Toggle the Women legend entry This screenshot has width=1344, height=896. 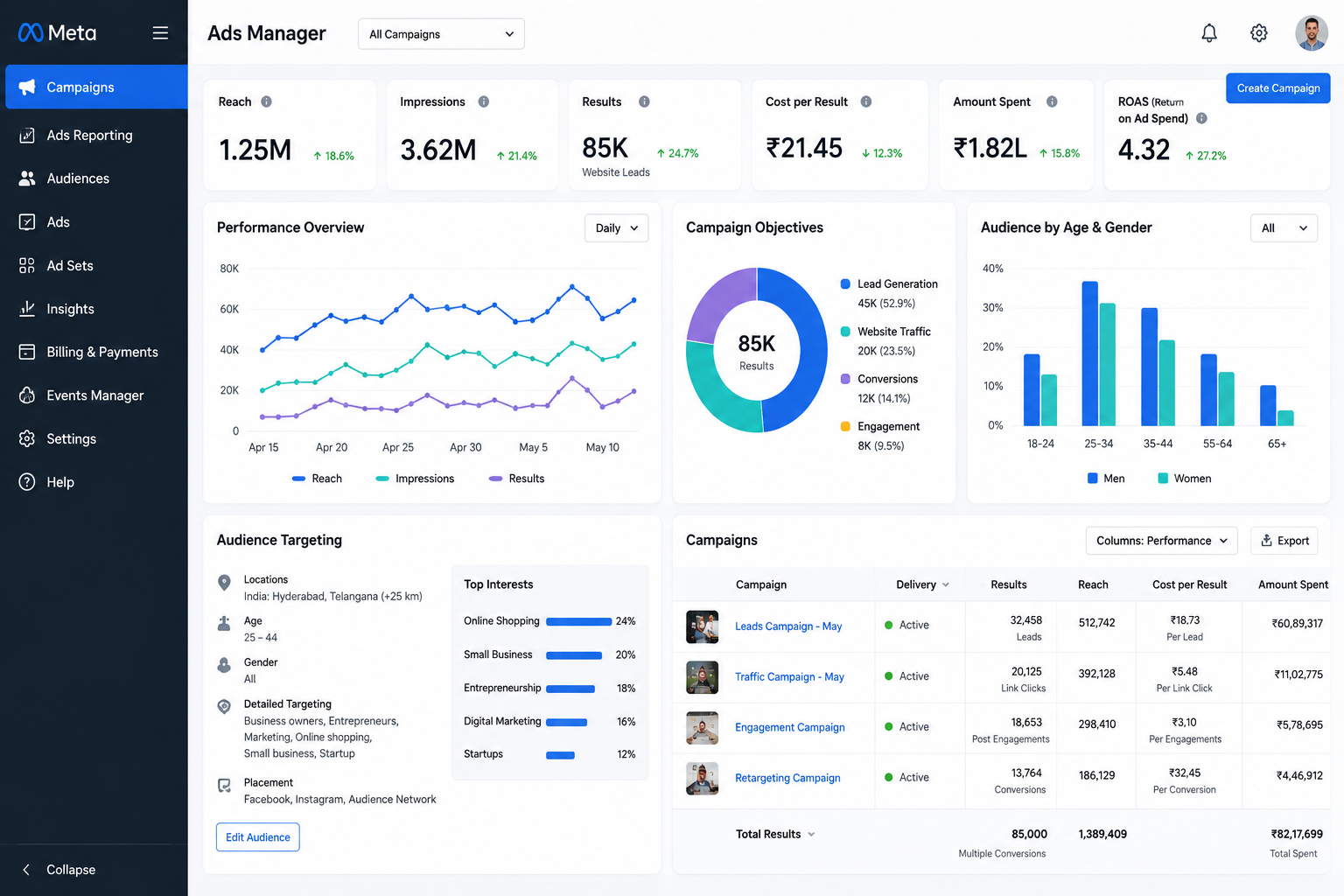coord(1185,479)
